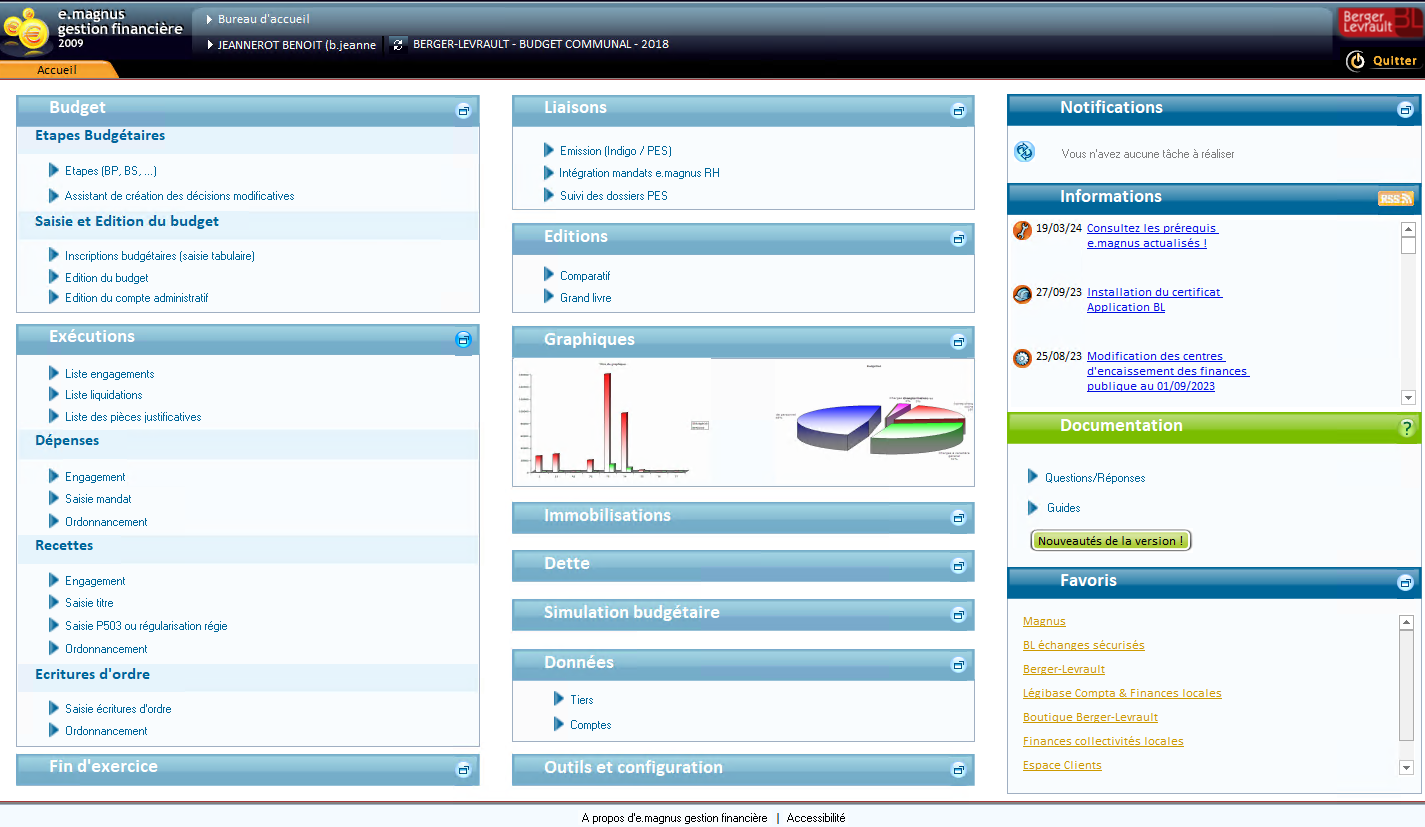Expand the Immobilisations panel
The image size is (1425, 827).
[958, 518]
